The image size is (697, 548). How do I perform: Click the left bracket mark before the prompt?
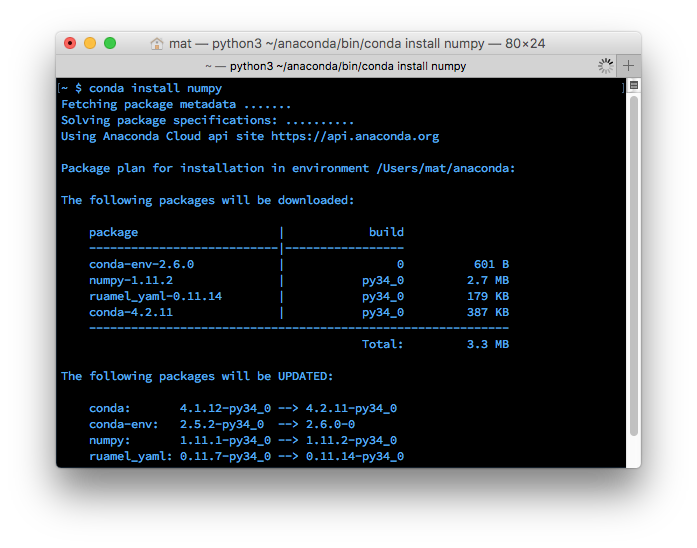[60, 88]
